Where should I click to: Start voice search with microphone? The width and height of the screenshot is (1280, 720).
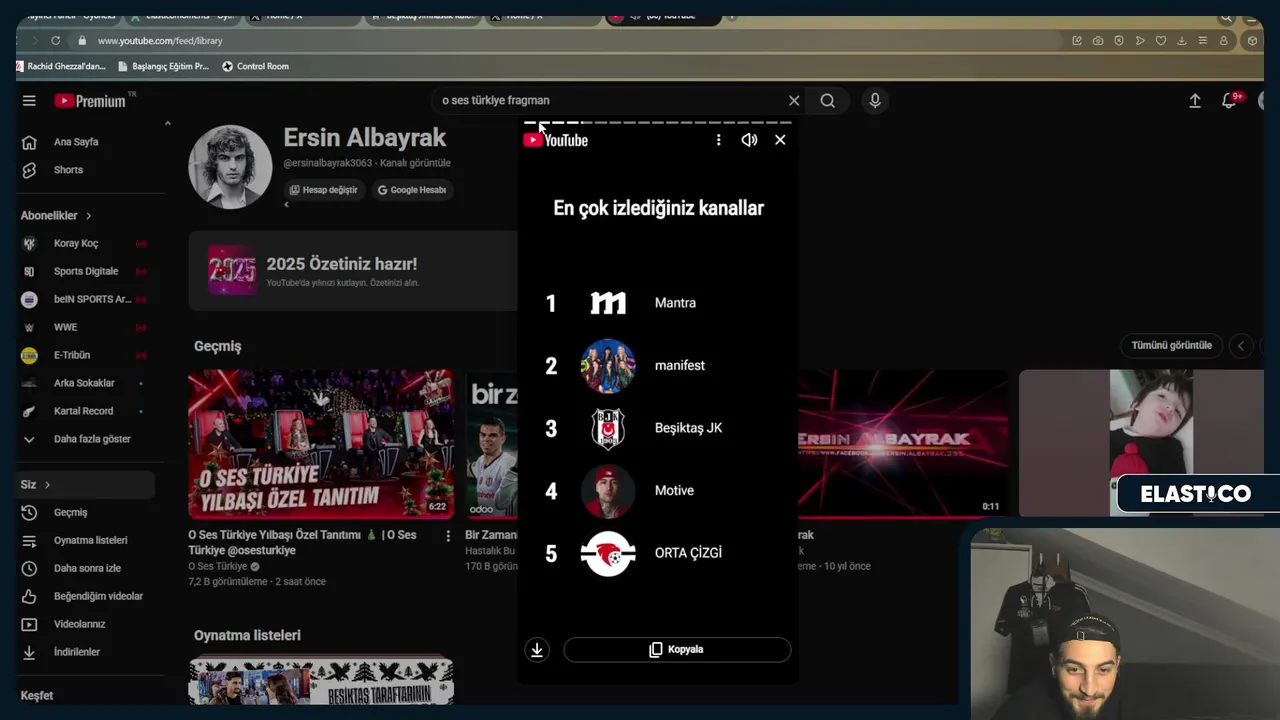coord(875,101)
